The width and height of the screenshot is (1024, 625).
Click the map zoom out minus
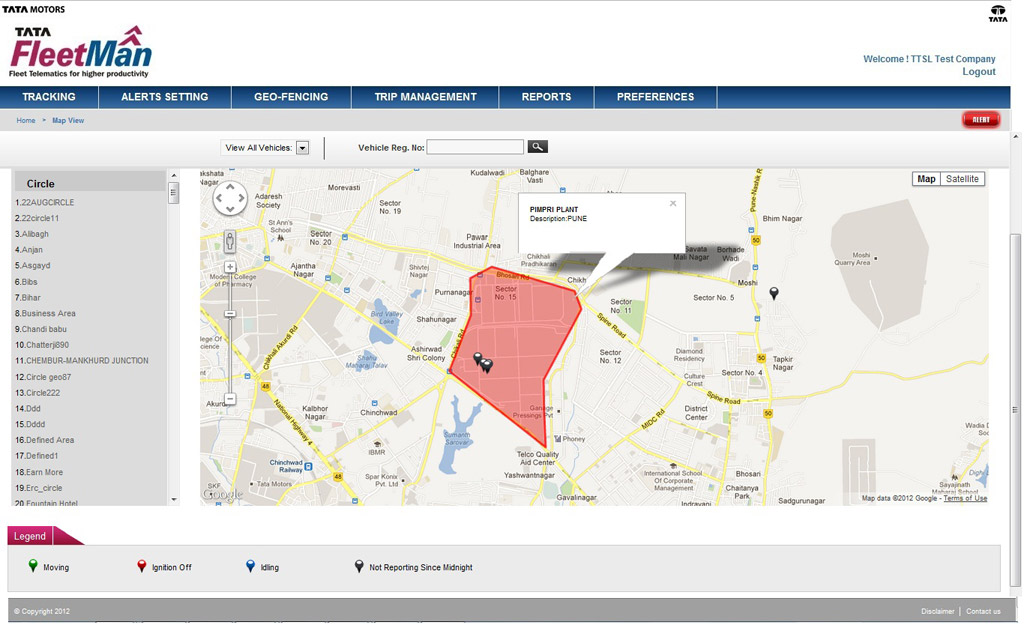[x=230, y=399]
